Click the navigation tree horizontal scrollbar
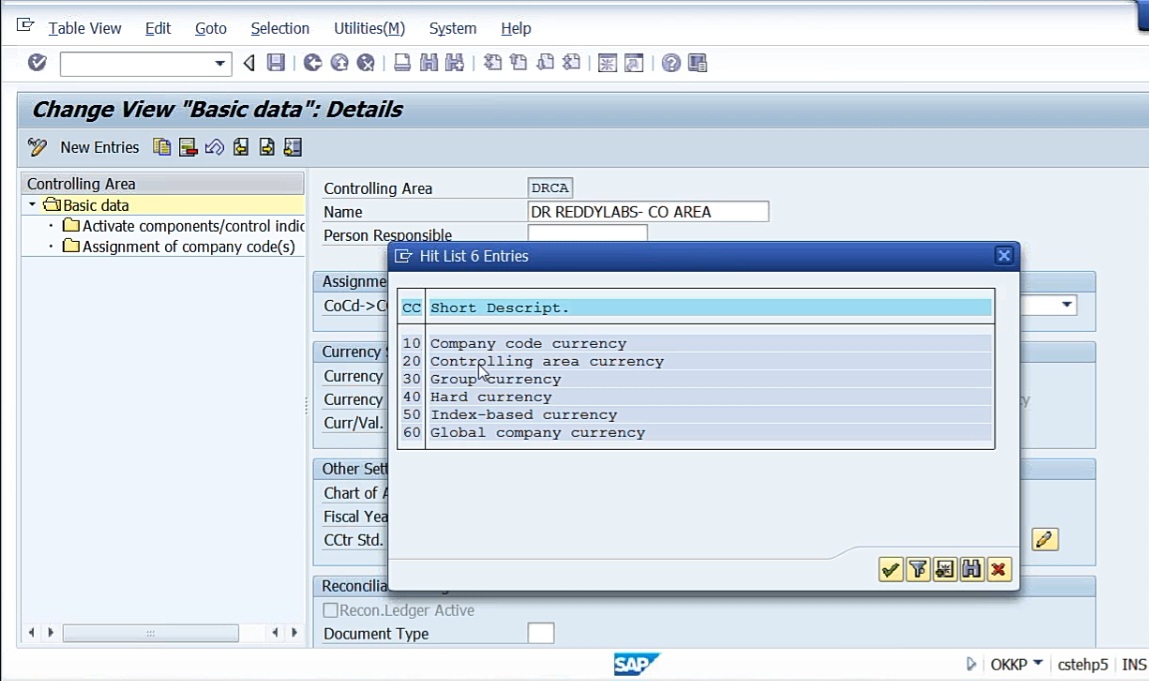This screenshot has width=1149, height=681. point(150,633)
